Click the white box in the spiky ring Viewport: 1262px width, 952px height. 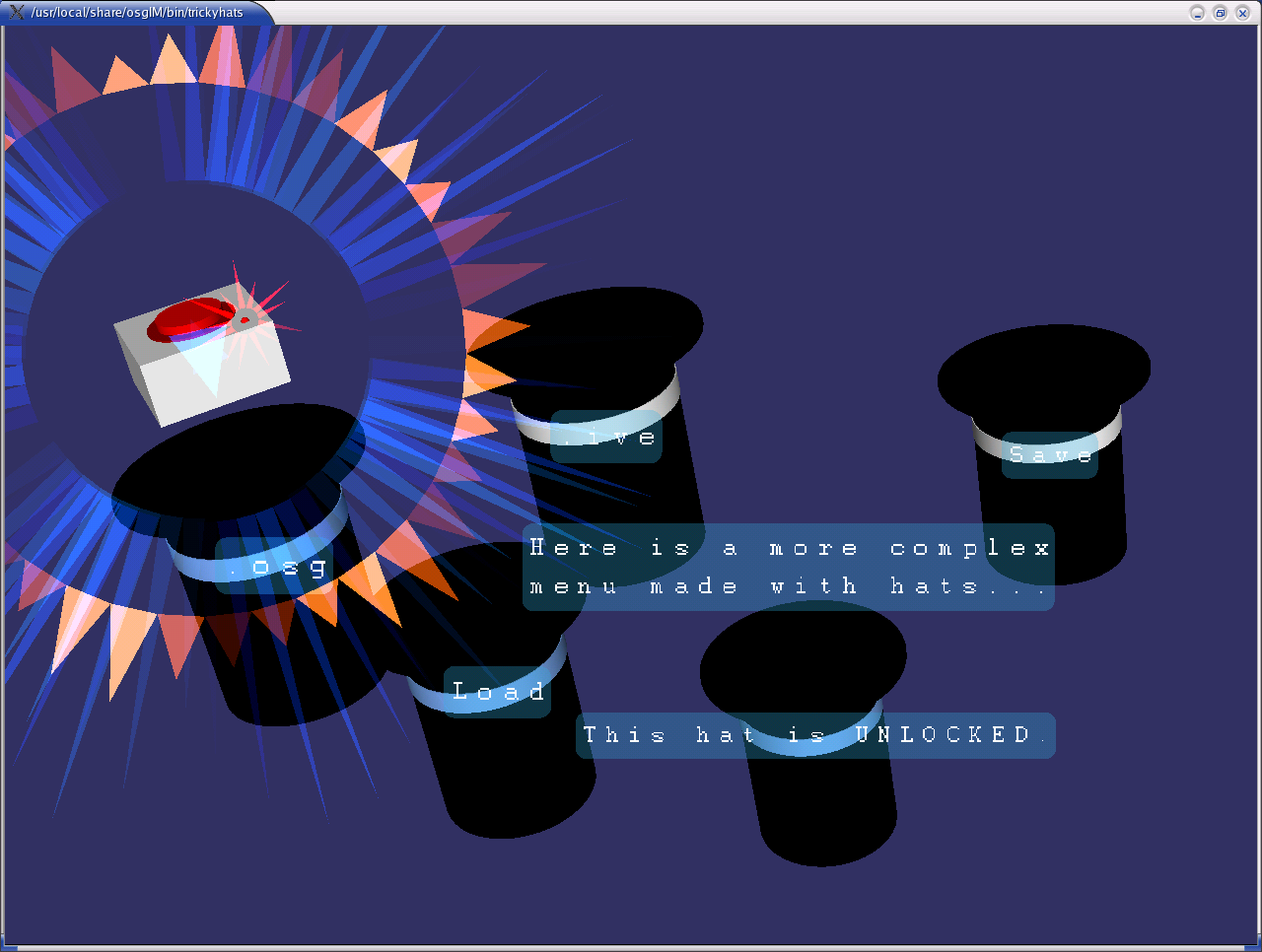202,355
